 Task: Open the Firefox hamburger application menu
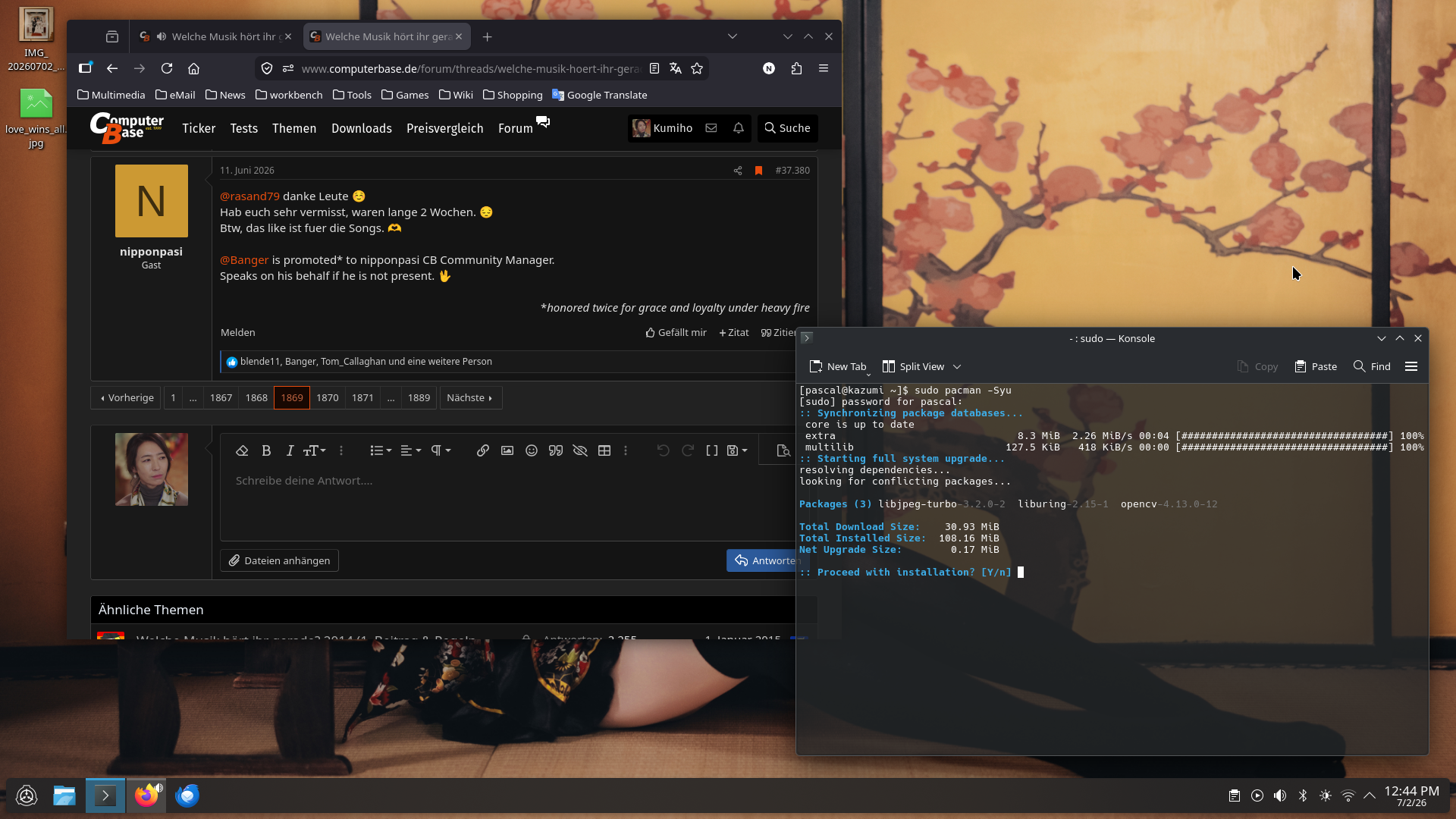[824, 68]
